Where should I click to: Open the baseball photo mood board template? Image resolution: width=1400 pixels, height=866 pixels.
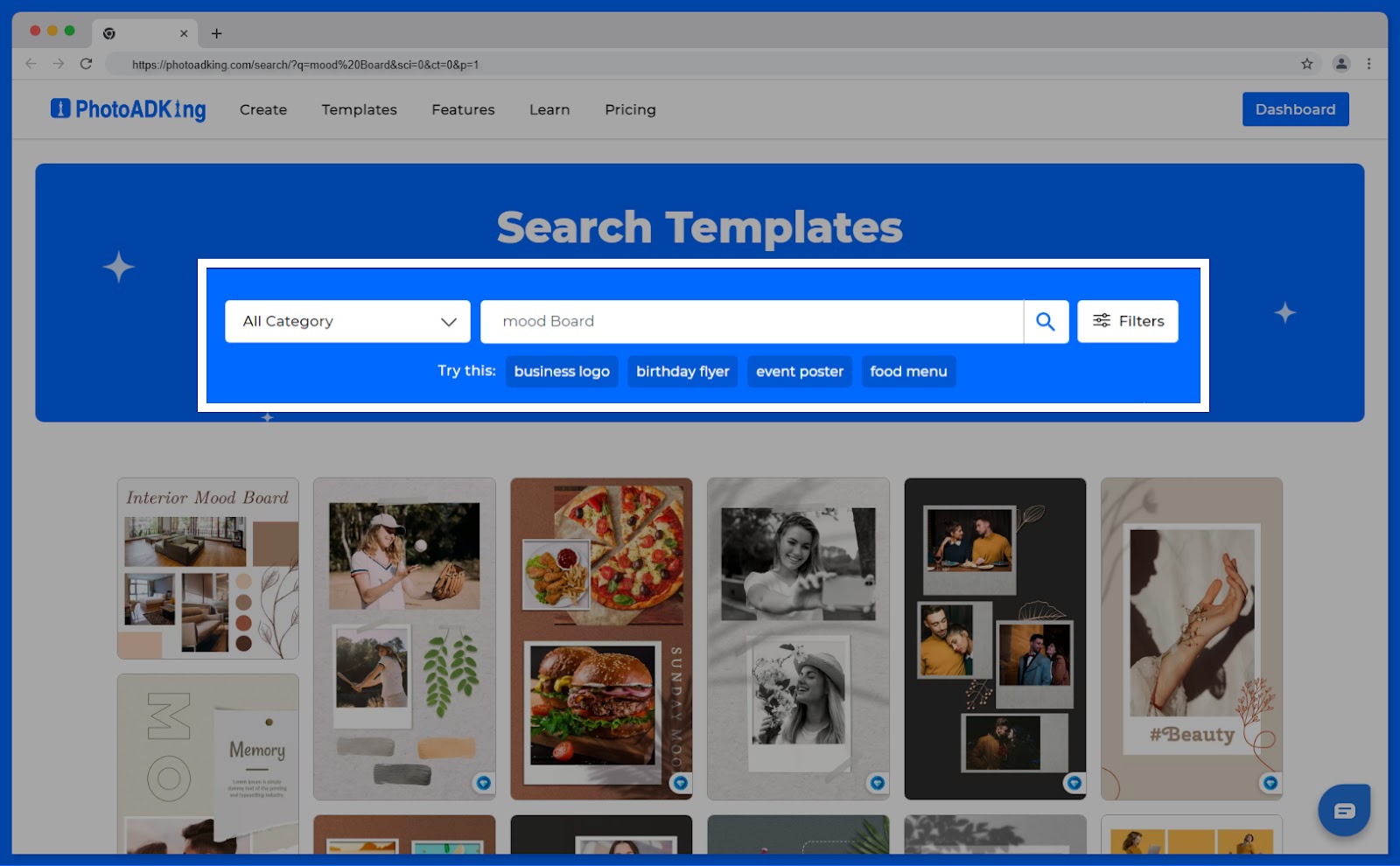pos(404,639)
